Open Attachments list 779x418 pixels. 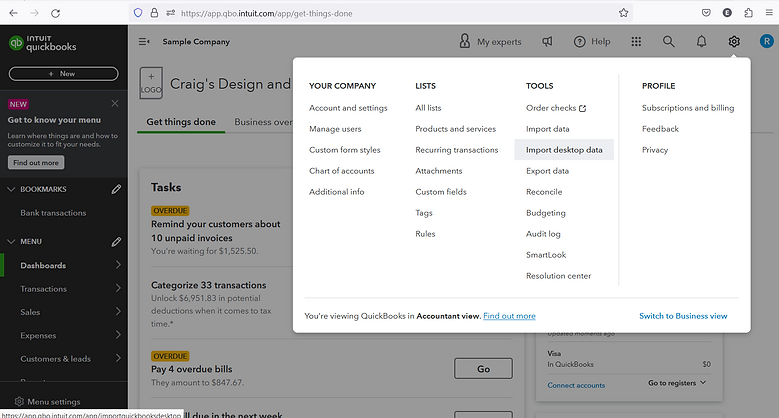439,170
